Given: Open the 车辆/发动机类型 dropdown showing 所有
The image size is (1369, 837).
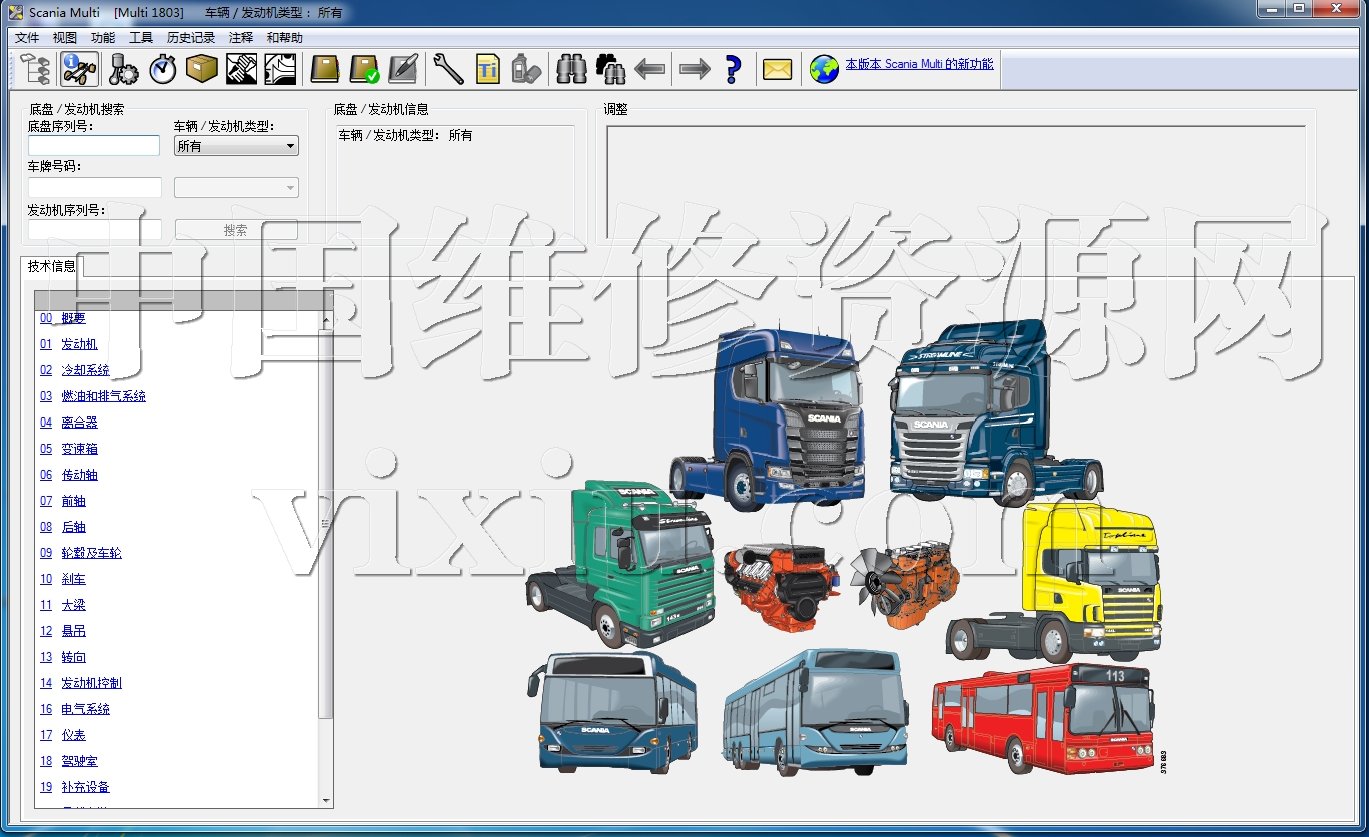Looking at the screenshot, I should pyautogui.click(x=236, y=146).
